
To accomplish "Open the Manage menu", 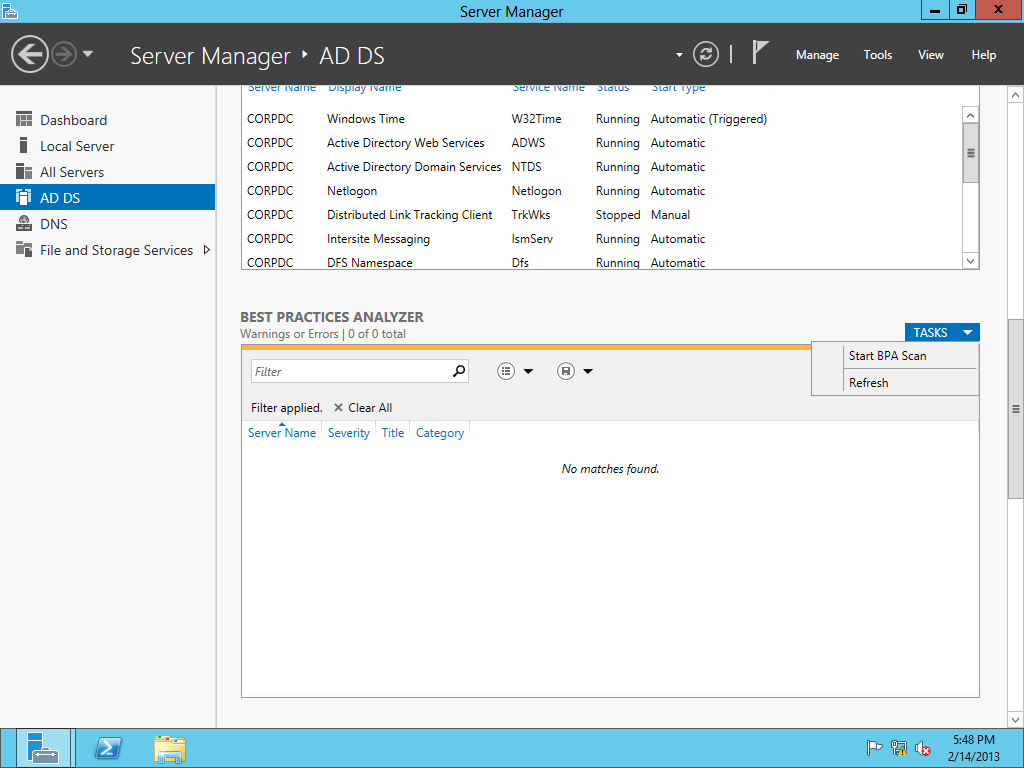I will point(817,55).
